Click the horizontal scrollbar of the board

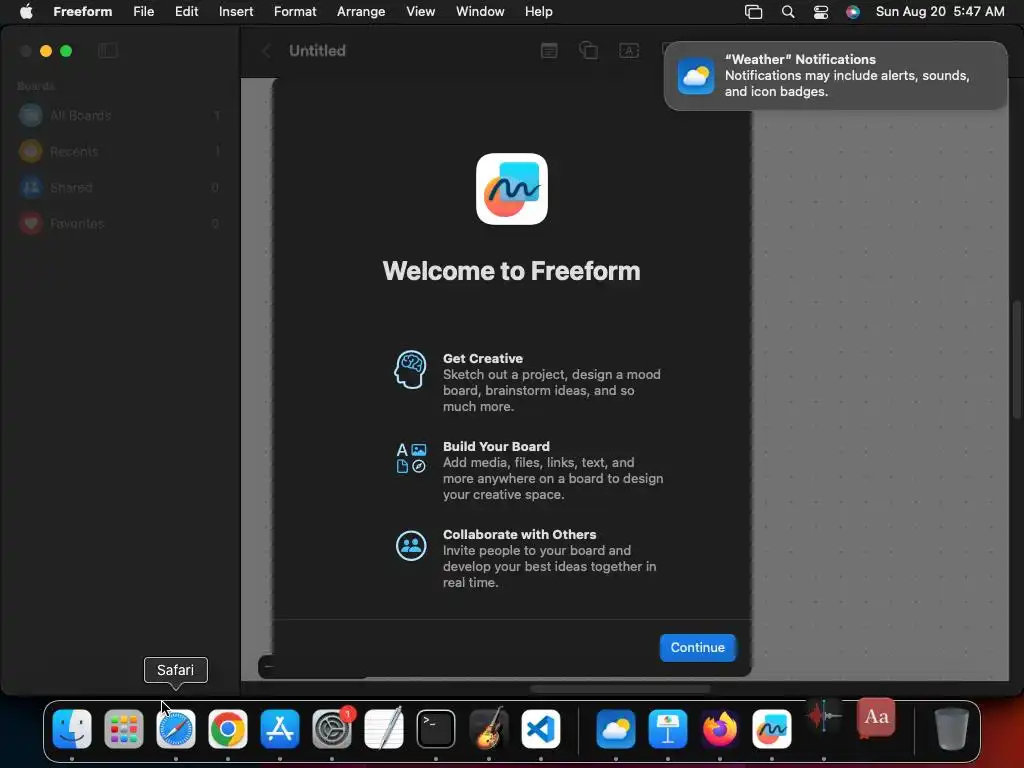click(620, 688)
